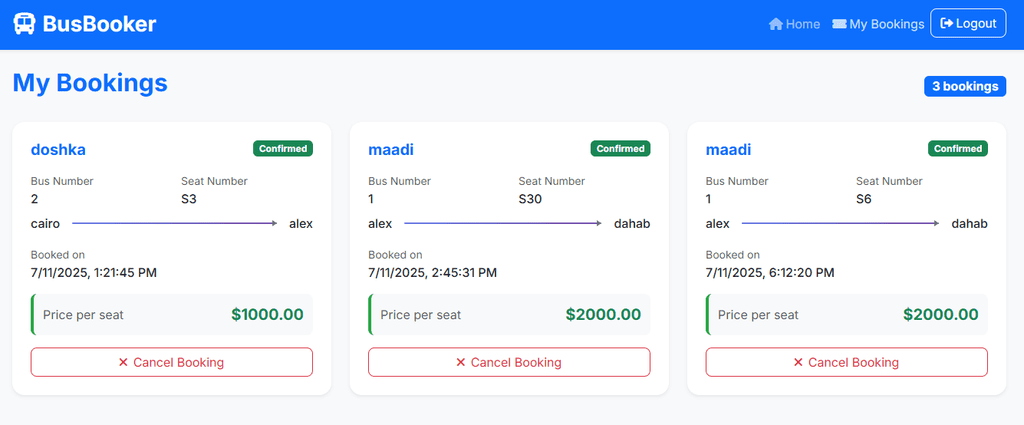Click the doshka trip title
The image size is (1024, 425).
tap(58, 150)
